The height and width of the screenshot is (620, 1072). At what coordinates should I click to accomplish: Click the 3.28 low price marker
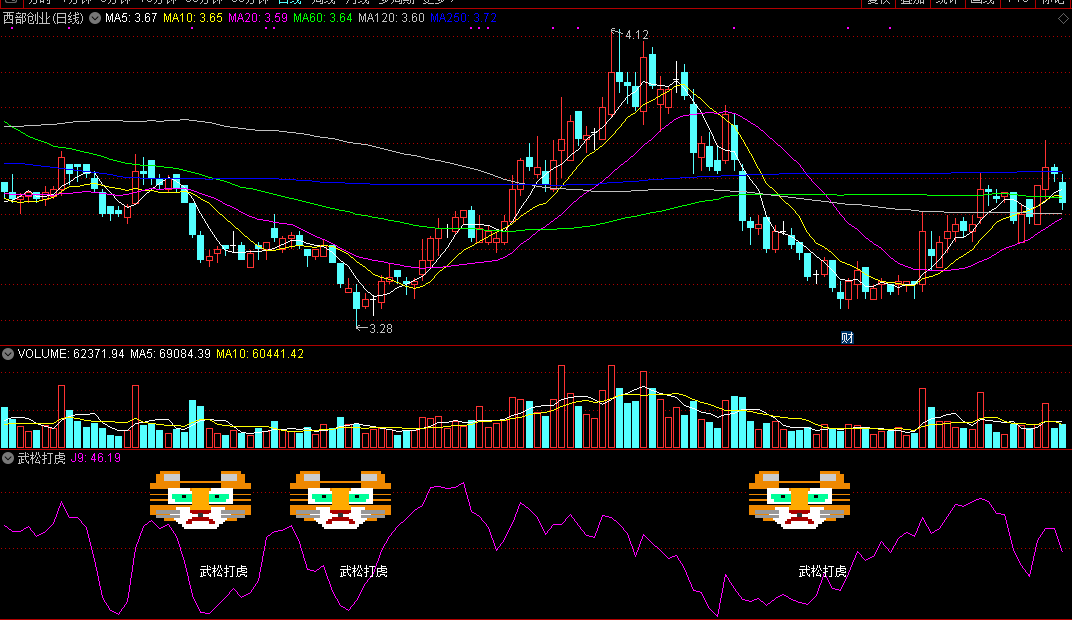tap(381, 329)
